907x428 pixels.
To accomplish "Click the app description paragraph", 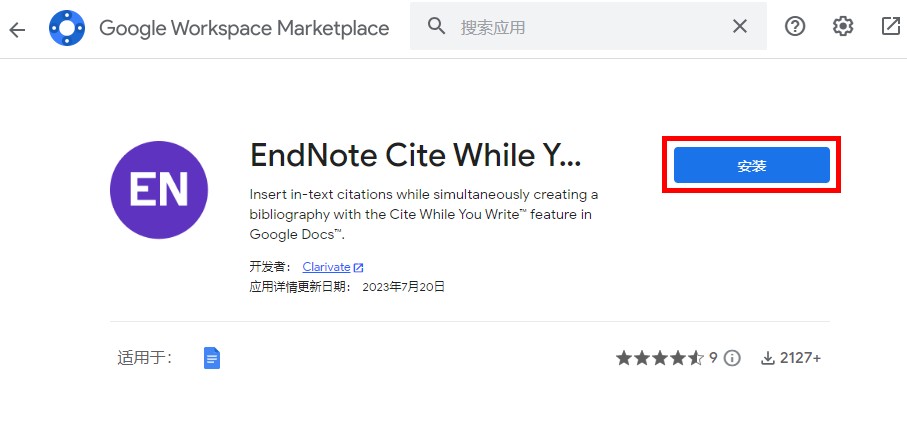I will pos(423,214).
